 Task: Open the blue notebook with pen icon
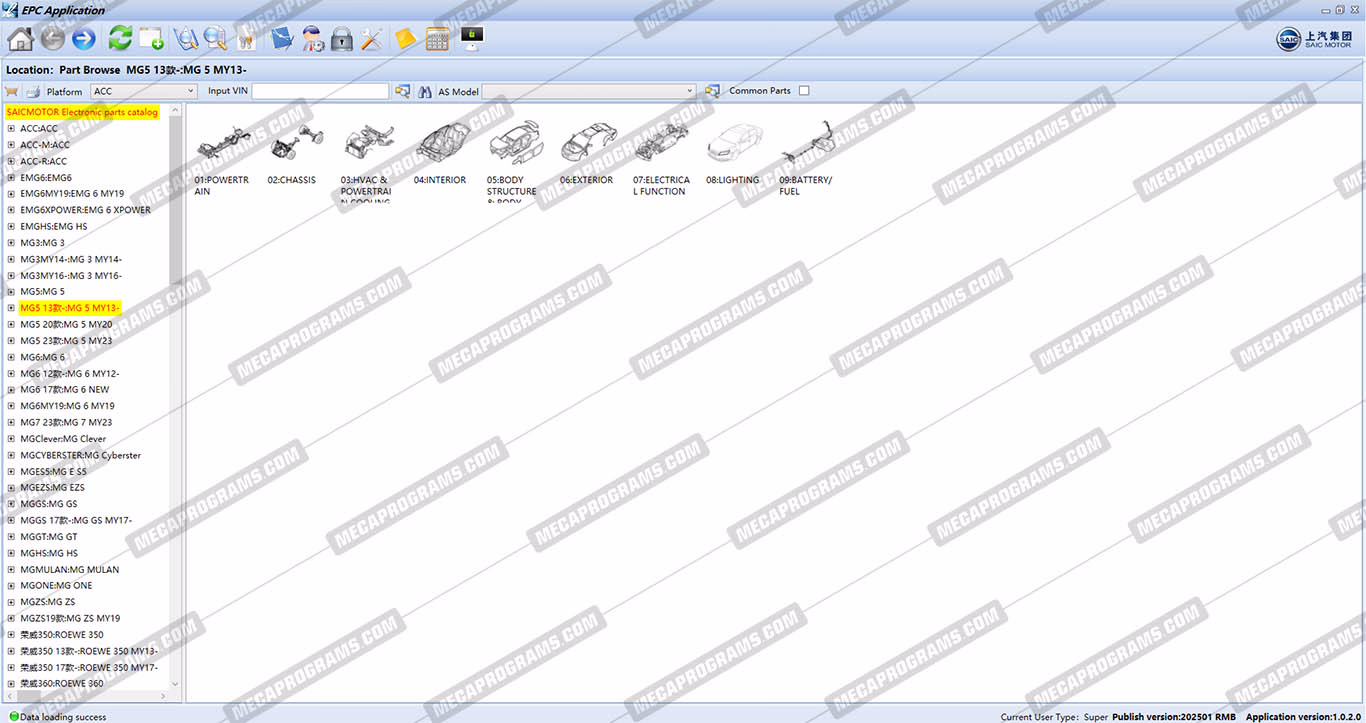coord(282,39)
